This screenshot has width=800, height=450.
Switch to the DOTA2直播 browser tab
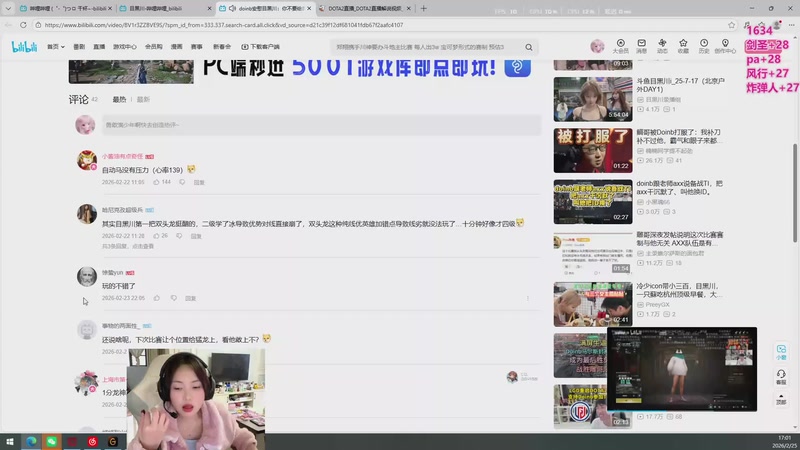click(365, 9)
